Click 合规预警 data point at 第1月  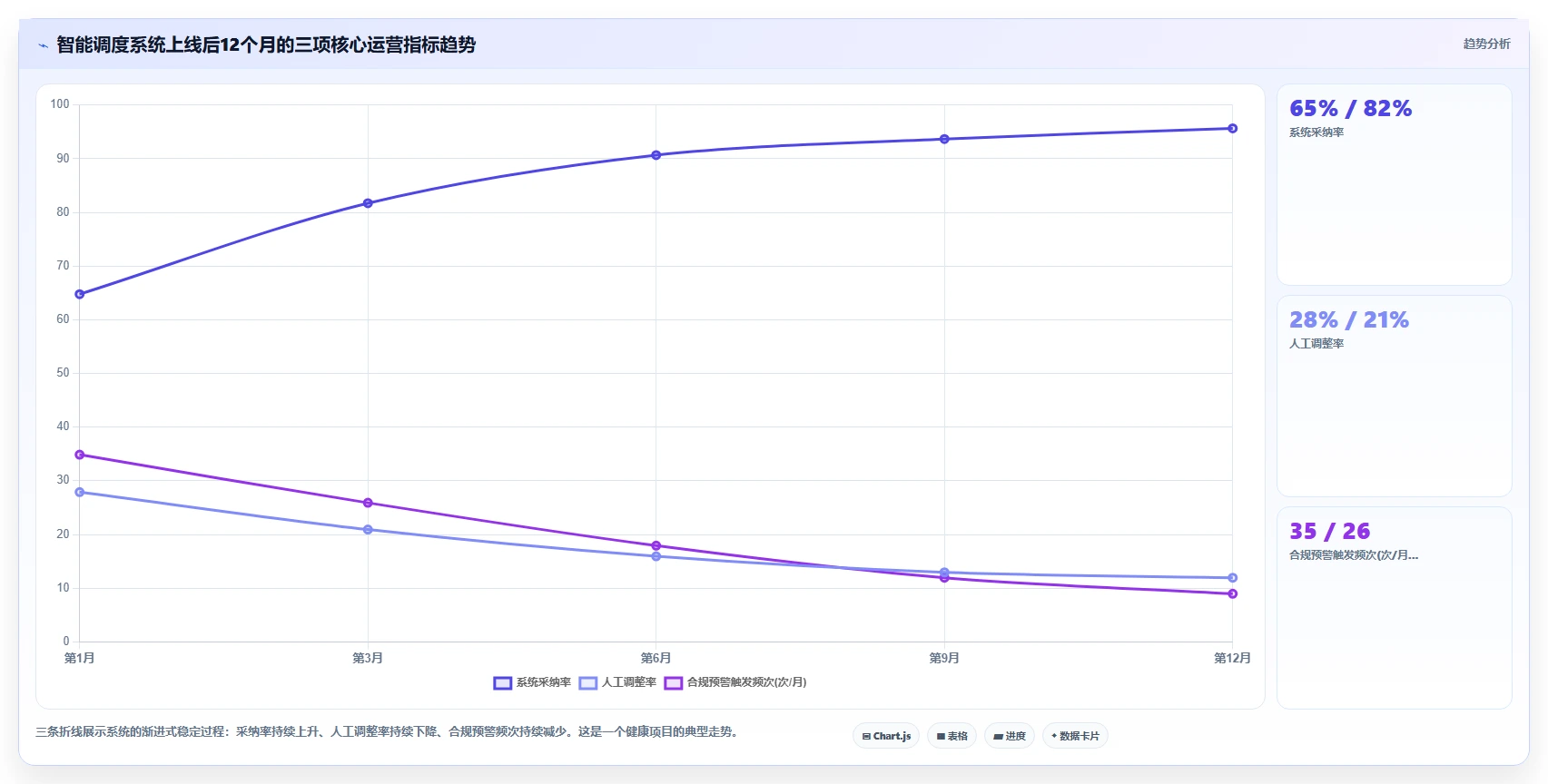click(x=80, y=455)
